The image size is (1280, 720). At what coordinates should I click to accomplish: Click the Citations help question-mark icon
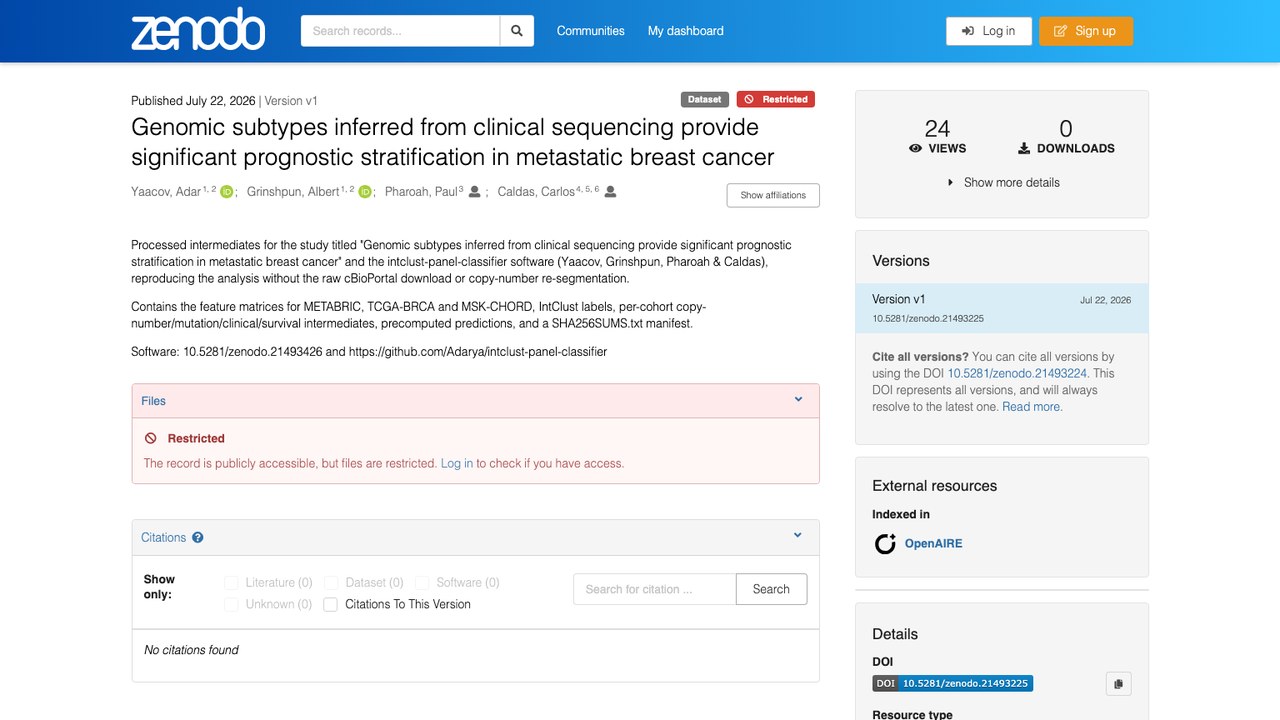tap(198, 538)
